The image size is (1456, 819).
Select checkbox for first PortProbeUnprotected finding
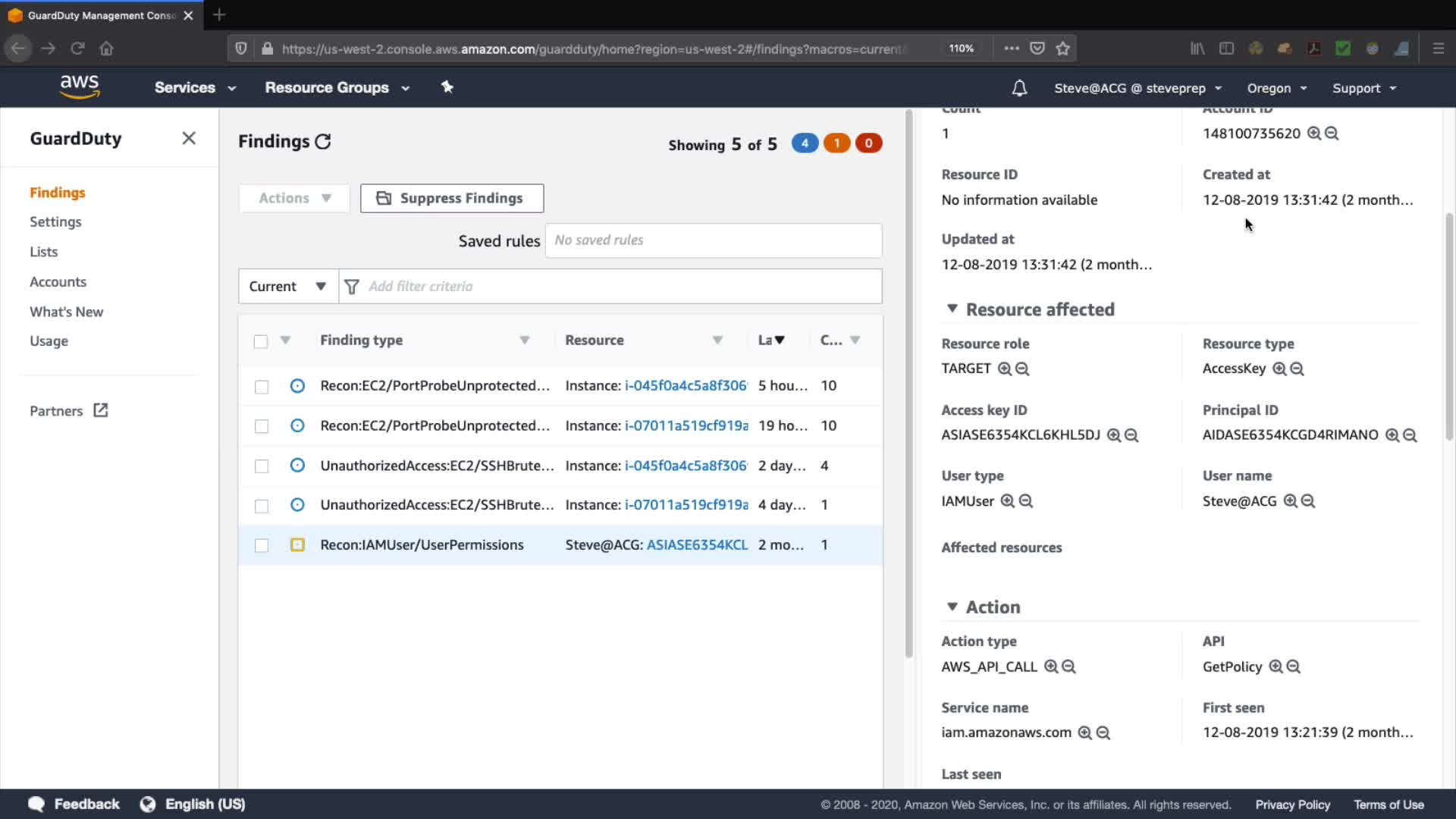[x=262, y=387]
